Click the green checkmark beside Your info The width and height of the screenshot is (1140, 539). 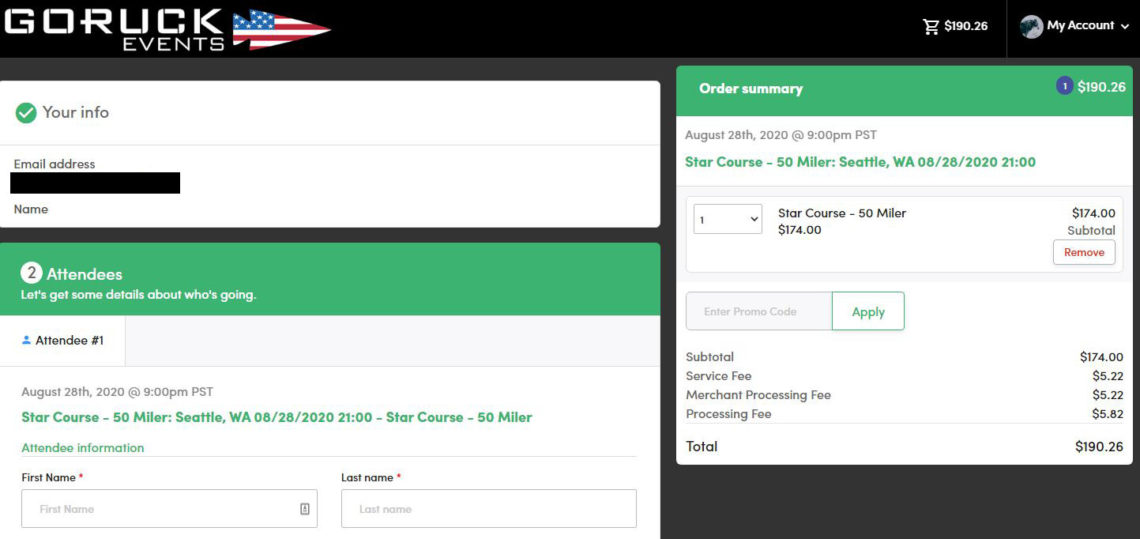pyautogui.click(x=26, y=113)
